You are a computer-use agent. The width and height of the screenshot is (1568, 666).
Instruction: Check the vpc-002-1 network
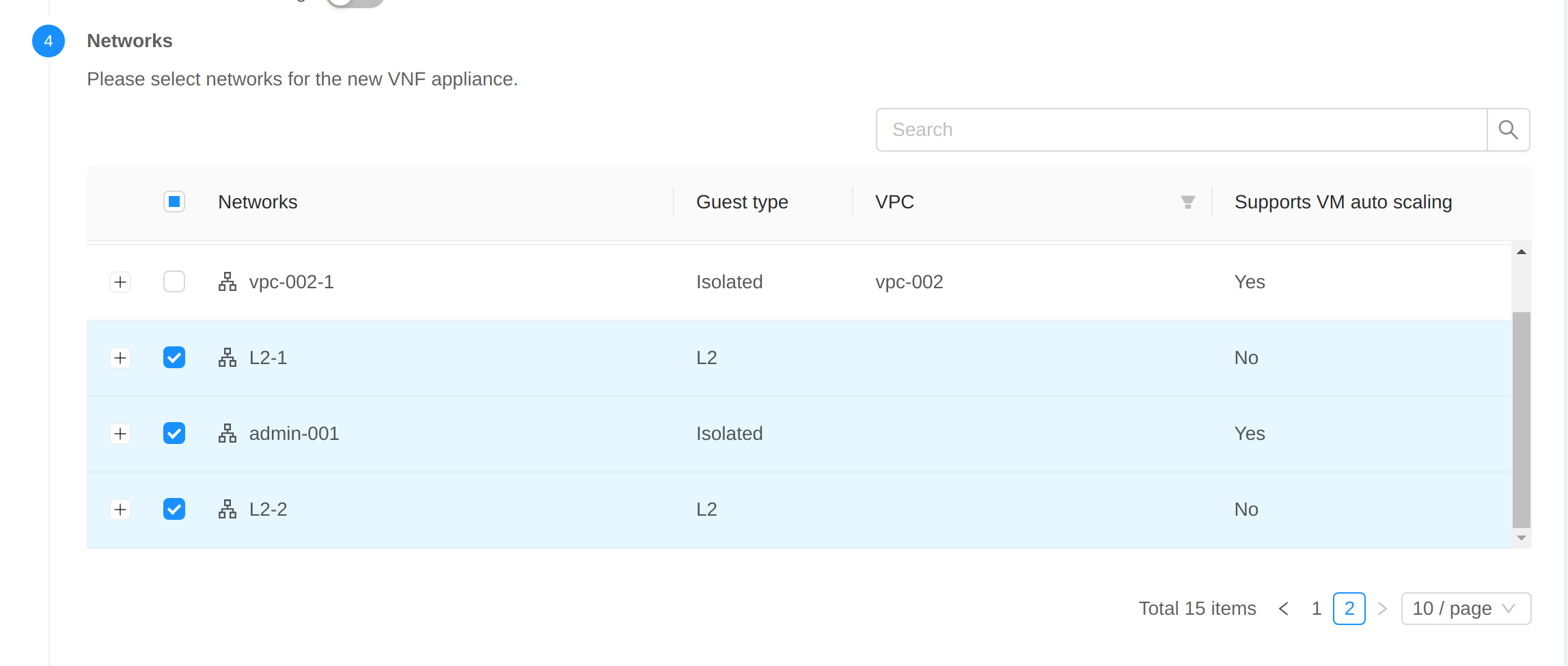coord(174,281)
